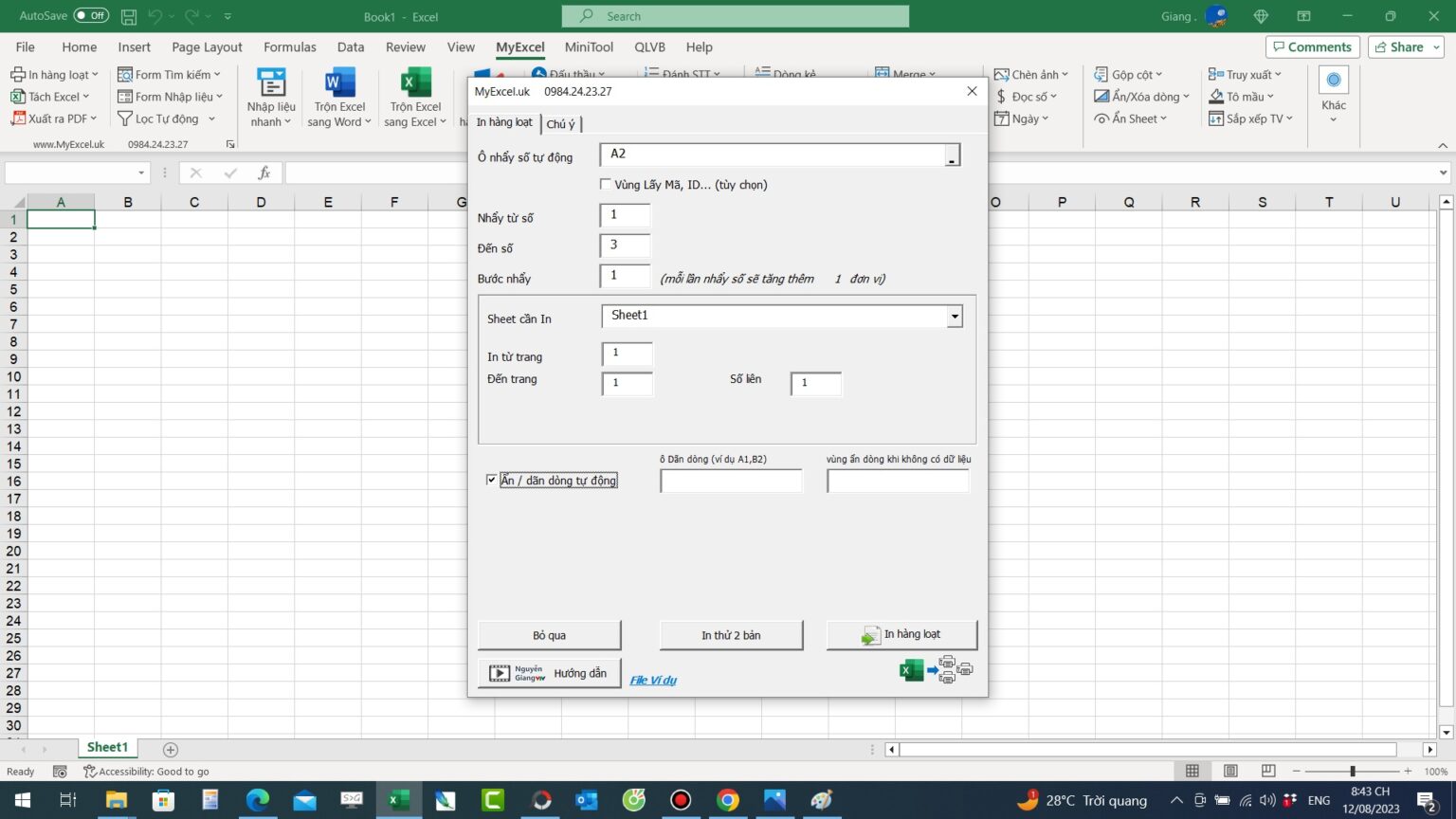Open the File Ví dụ link

[653, 680]
